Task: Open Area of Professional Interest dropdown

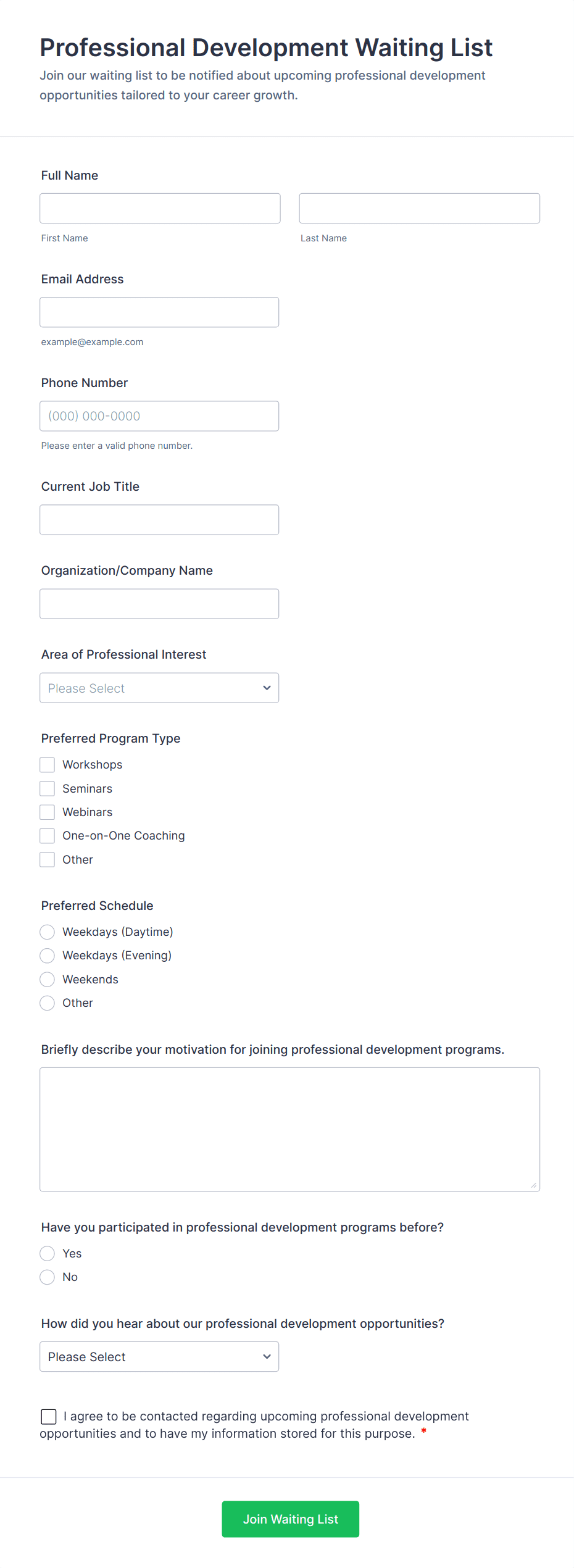Action: 159,687
